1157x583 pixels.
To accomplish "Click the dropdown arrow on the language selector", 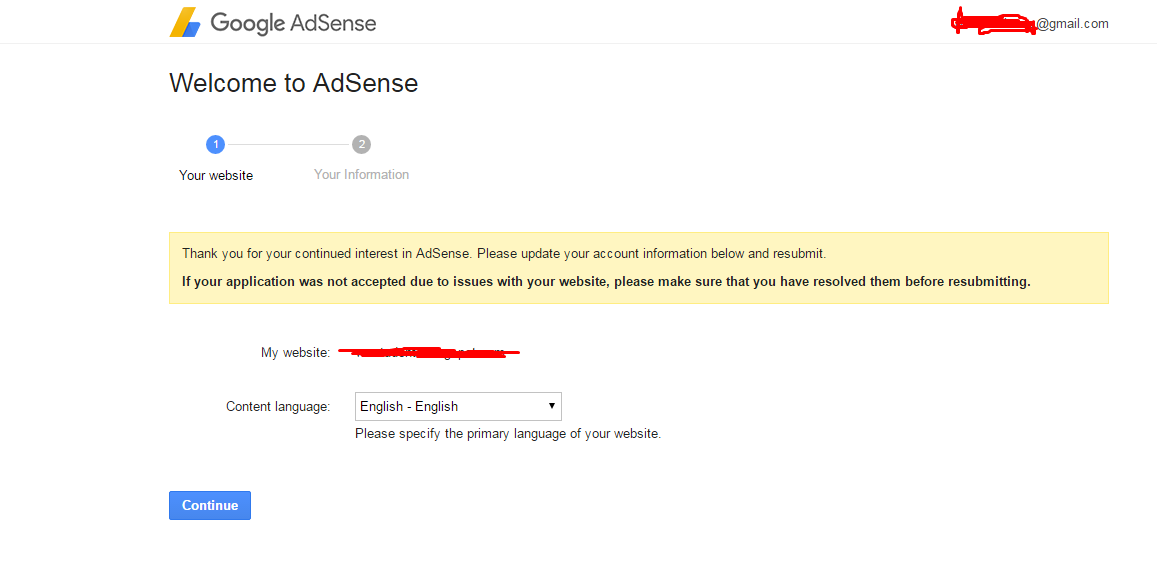I will pyautogui.click(x=551, y=406).
